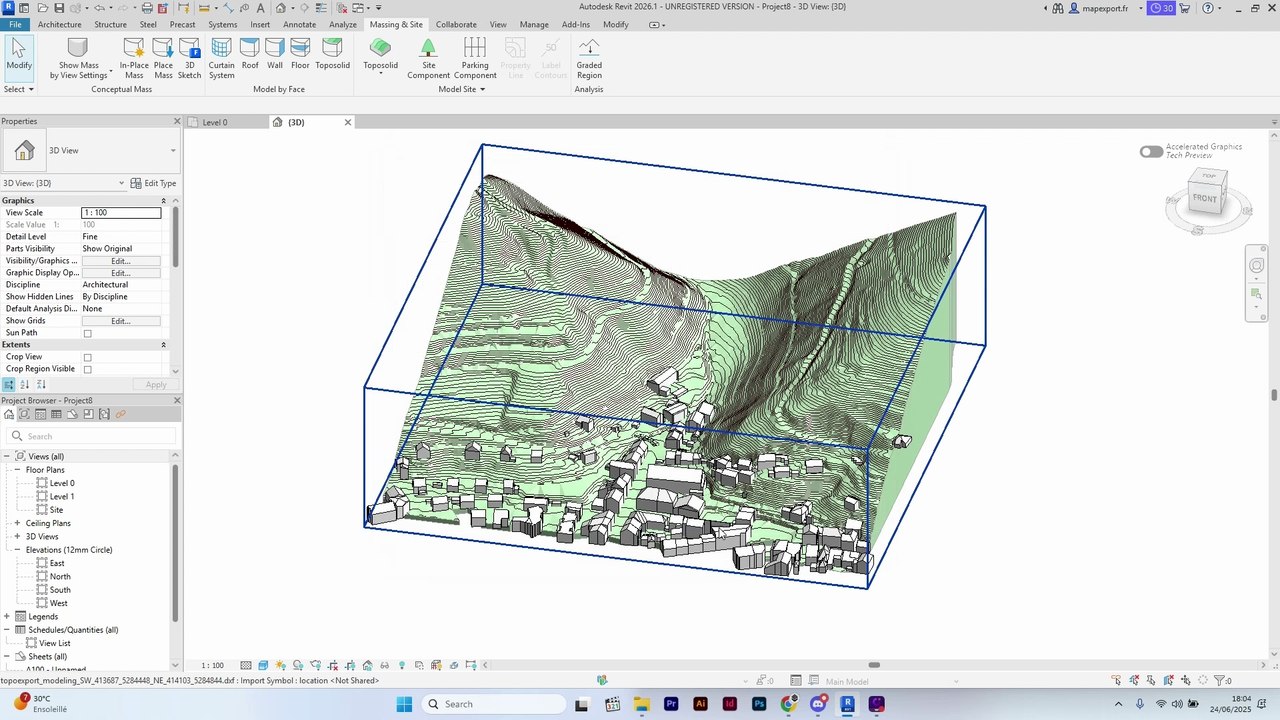Viewport: 1280px width, 720px height.
Task: Collapse the Graphics properties section
Action: [x=163, y=201]
